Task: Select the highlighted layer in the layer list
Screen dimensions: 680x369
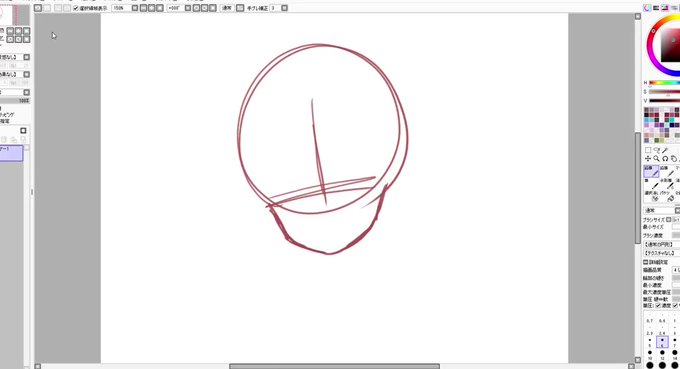Action: pos(11,153)
